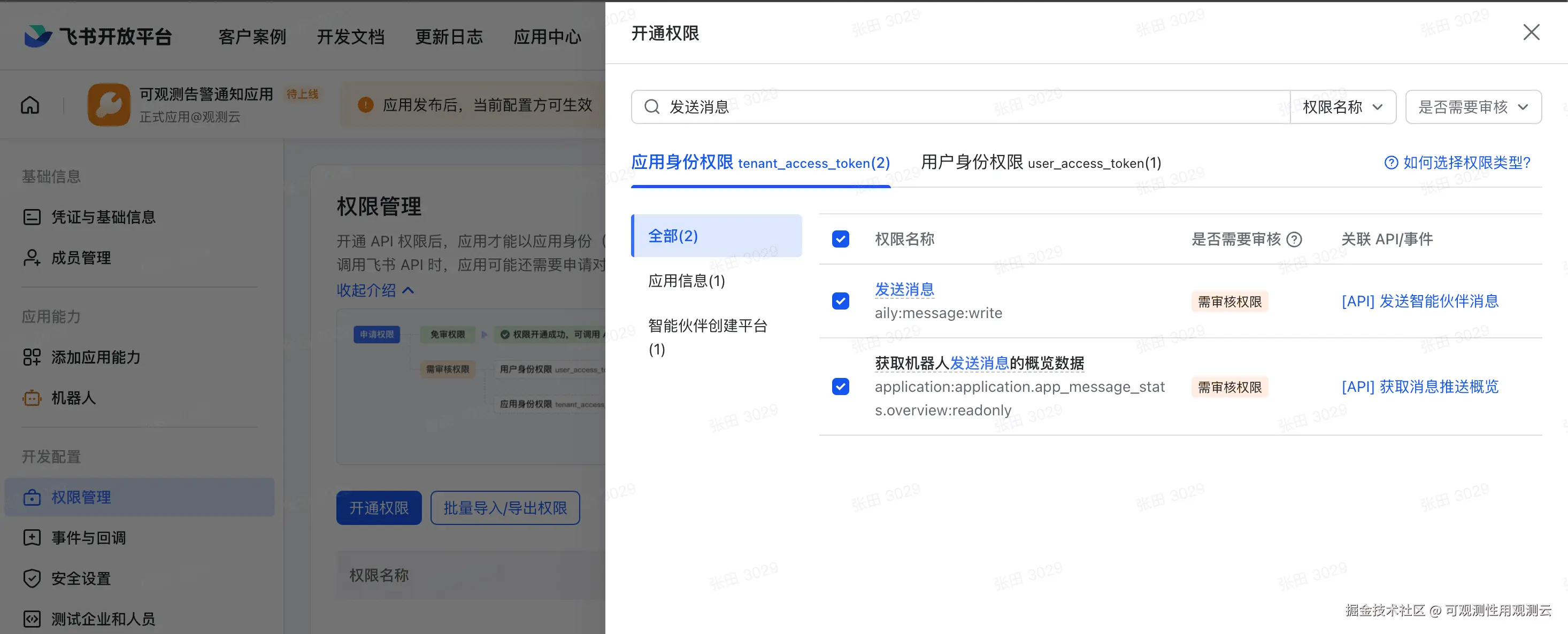This screenshot has width=1568, height=634.
Task: Uncheck the app_message_stats overview permission checkbox
Action: (x=840, y=387)
